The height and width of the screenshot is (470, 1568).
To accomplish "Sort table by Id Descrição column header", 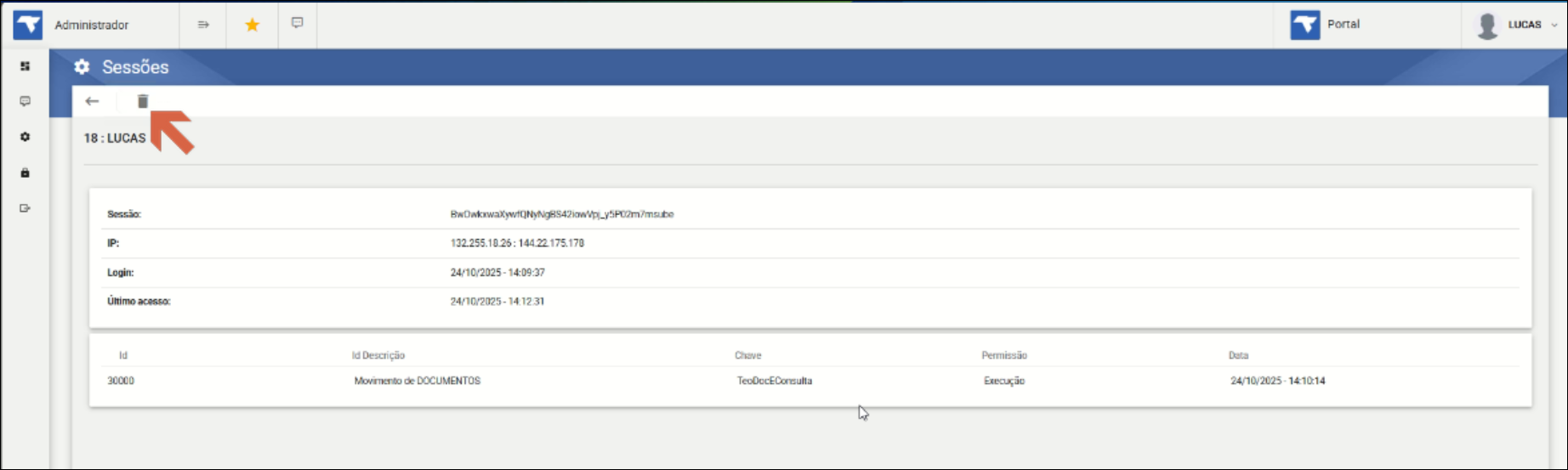I will pos(378,355).
